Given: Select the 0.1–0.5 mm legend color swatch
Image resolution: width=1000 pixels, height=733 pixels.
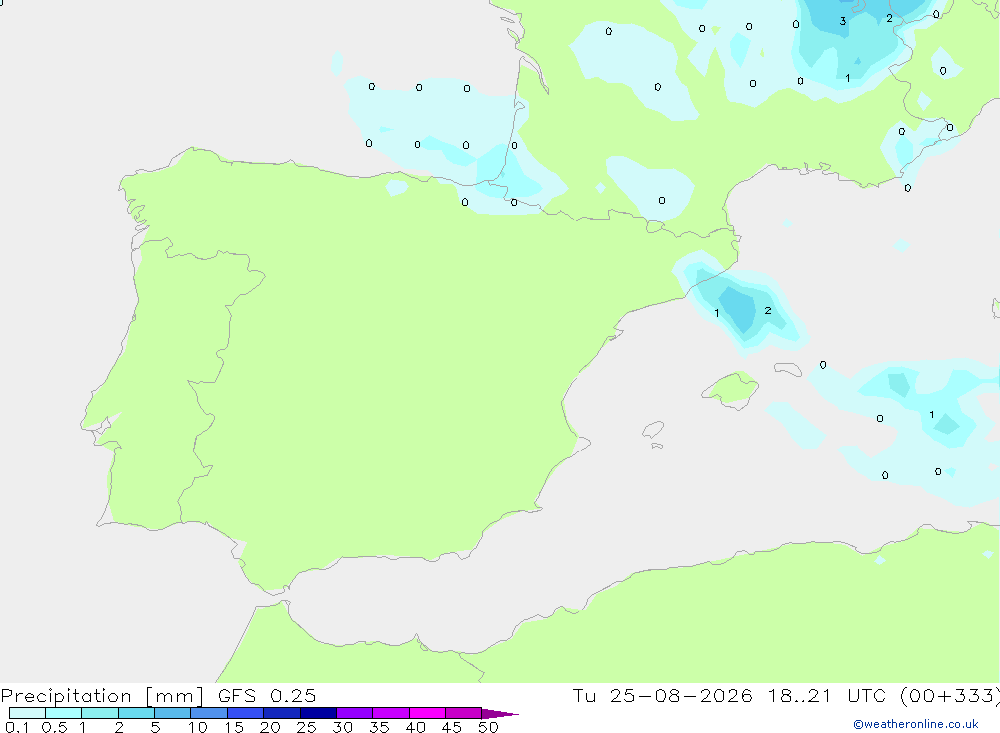Looking at the screenshot, I should [27, 713].
